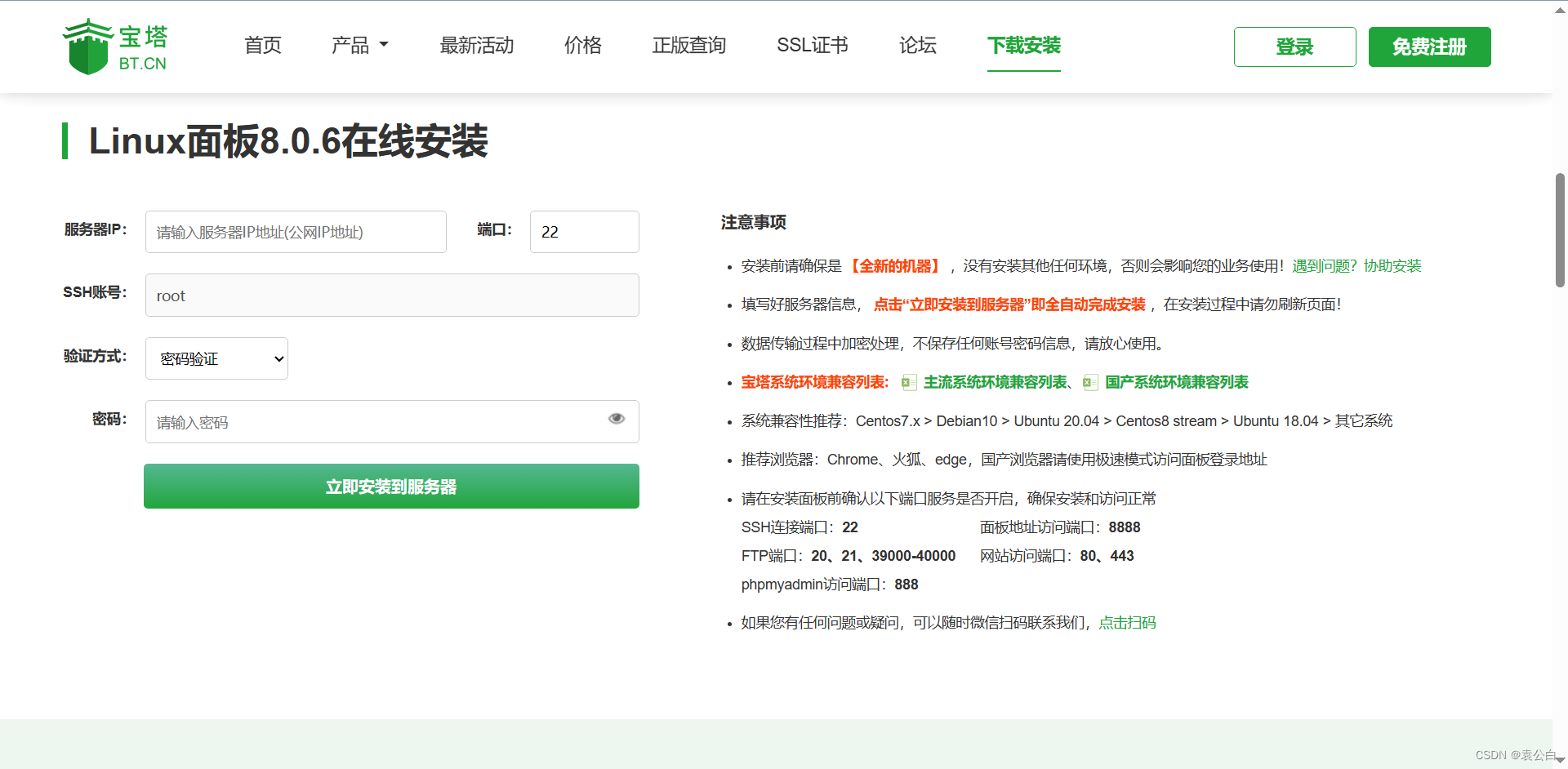
Task: Focus the 密码 input field
Action: pyautogui.click(x=392, y=422)
